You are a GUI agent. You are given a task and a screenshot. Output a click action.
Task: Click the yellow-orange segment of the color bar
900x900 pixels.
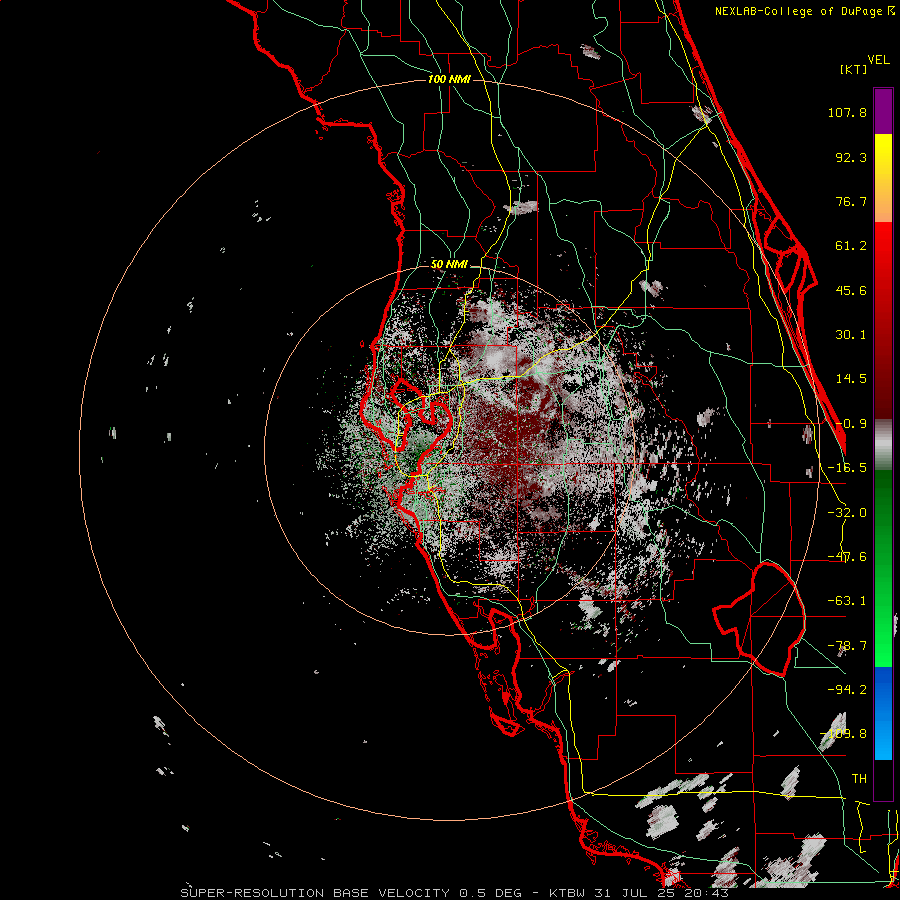[883, 178]
